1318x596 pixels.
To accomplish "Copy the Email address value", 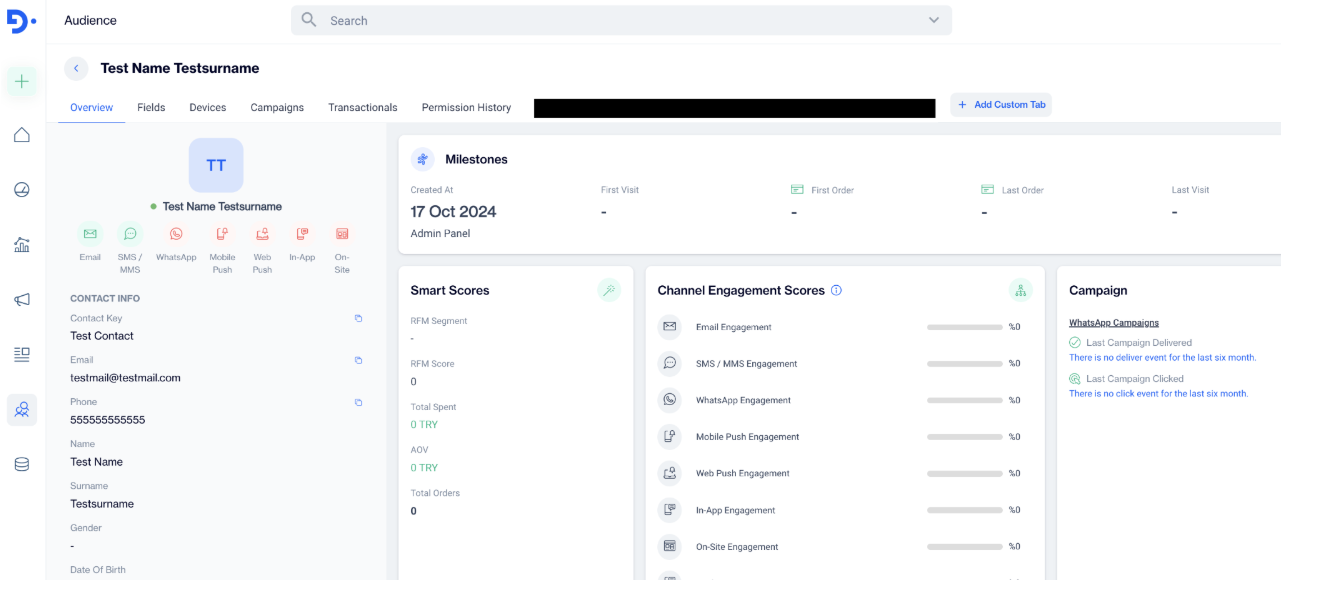I will (358, 360).
